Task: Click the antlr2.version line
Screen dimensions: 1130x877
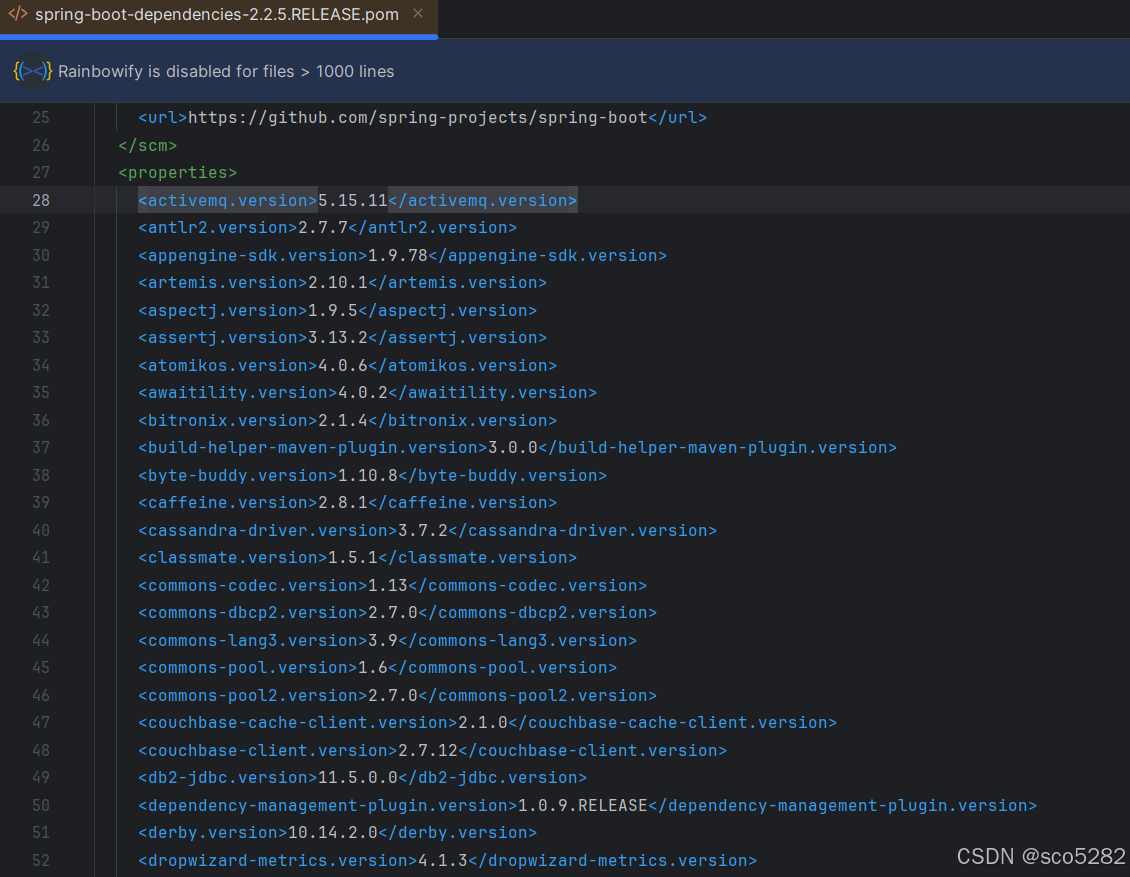Action: (x=327, y=228)
